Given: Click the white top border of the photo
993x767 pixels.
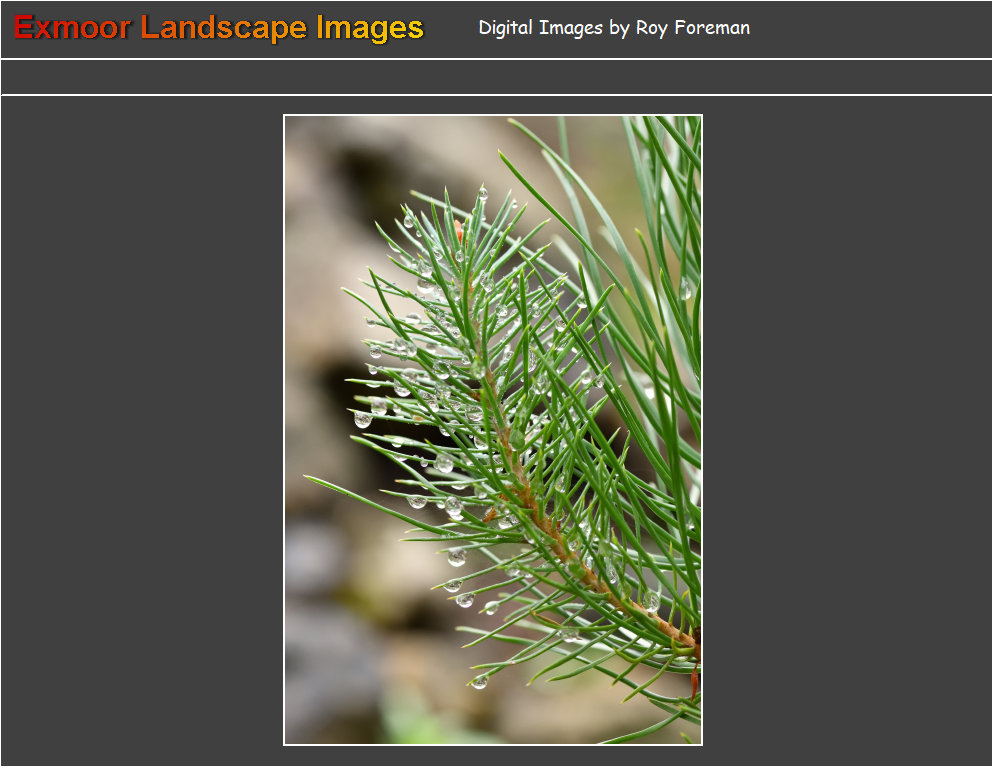Looking at the screenshot, I should pyautogui.click(x=492, y=115).
